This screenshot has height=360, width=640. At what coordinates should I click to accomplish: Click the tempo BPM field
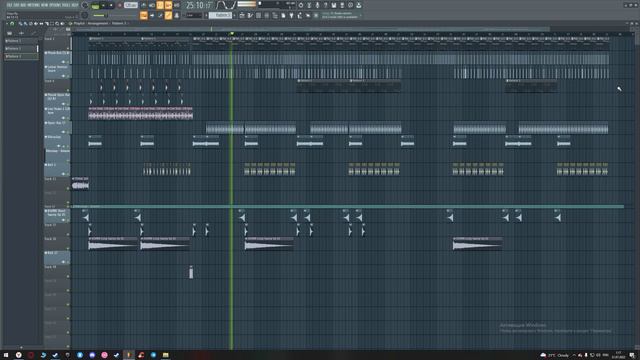tap(131, 5)
